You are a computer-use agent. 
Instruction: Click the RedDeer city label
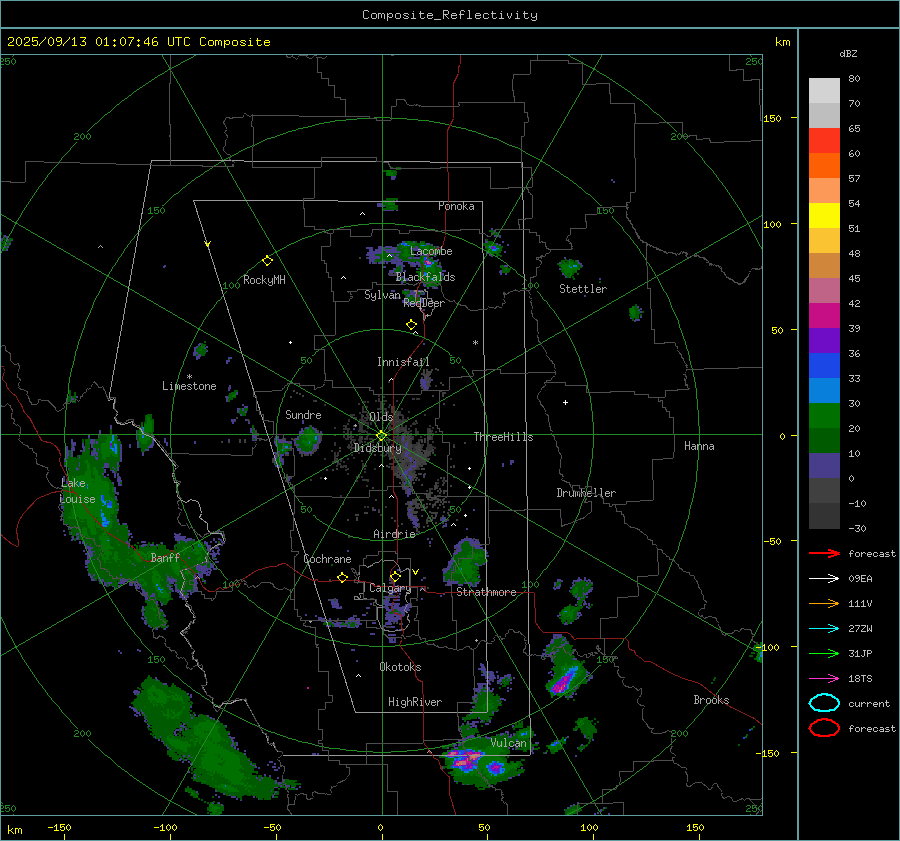[x=424, y=303]
